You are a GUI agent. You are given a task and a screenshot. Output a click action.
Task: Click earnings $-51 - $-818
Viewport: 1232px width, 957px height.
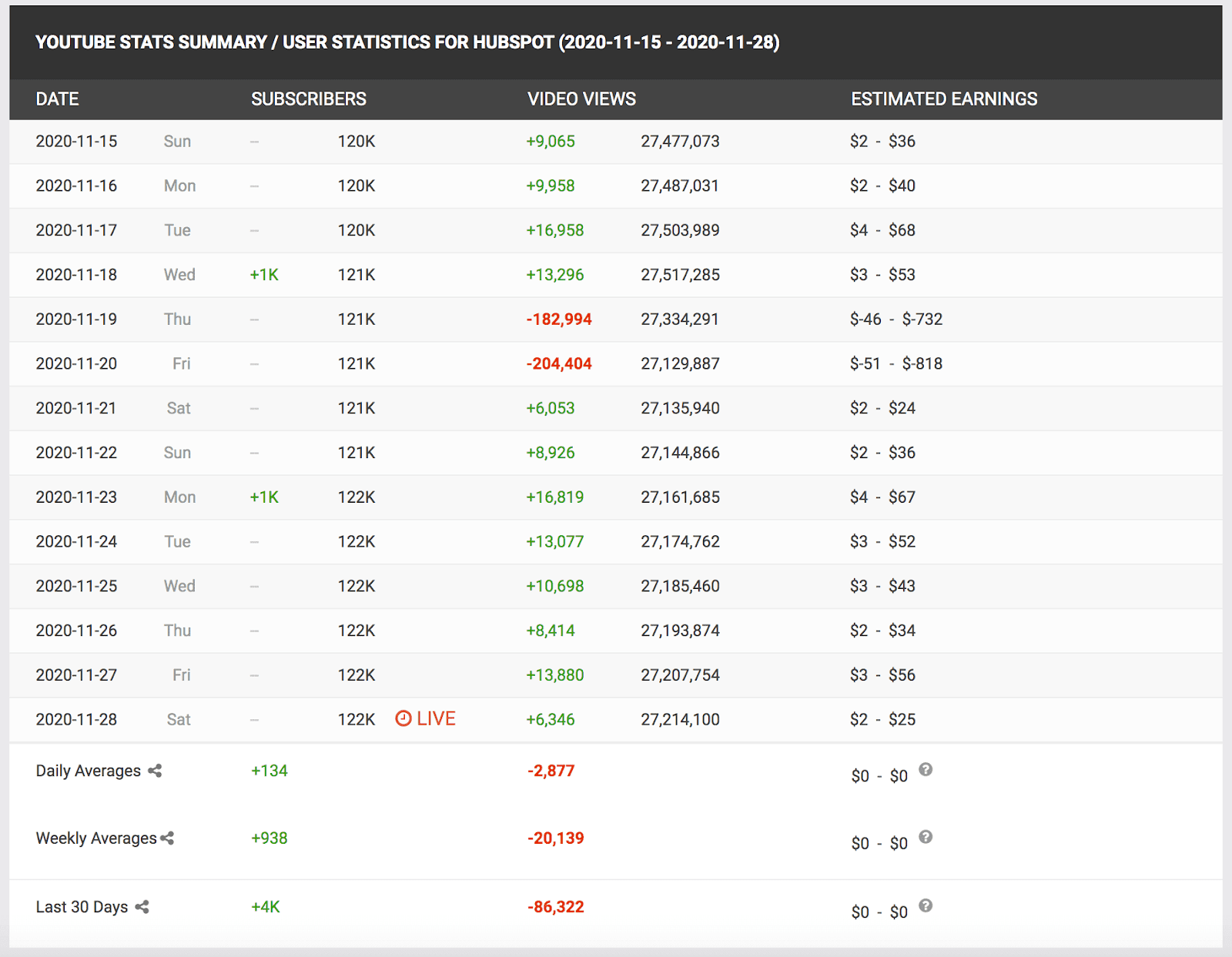pos(896,364)
